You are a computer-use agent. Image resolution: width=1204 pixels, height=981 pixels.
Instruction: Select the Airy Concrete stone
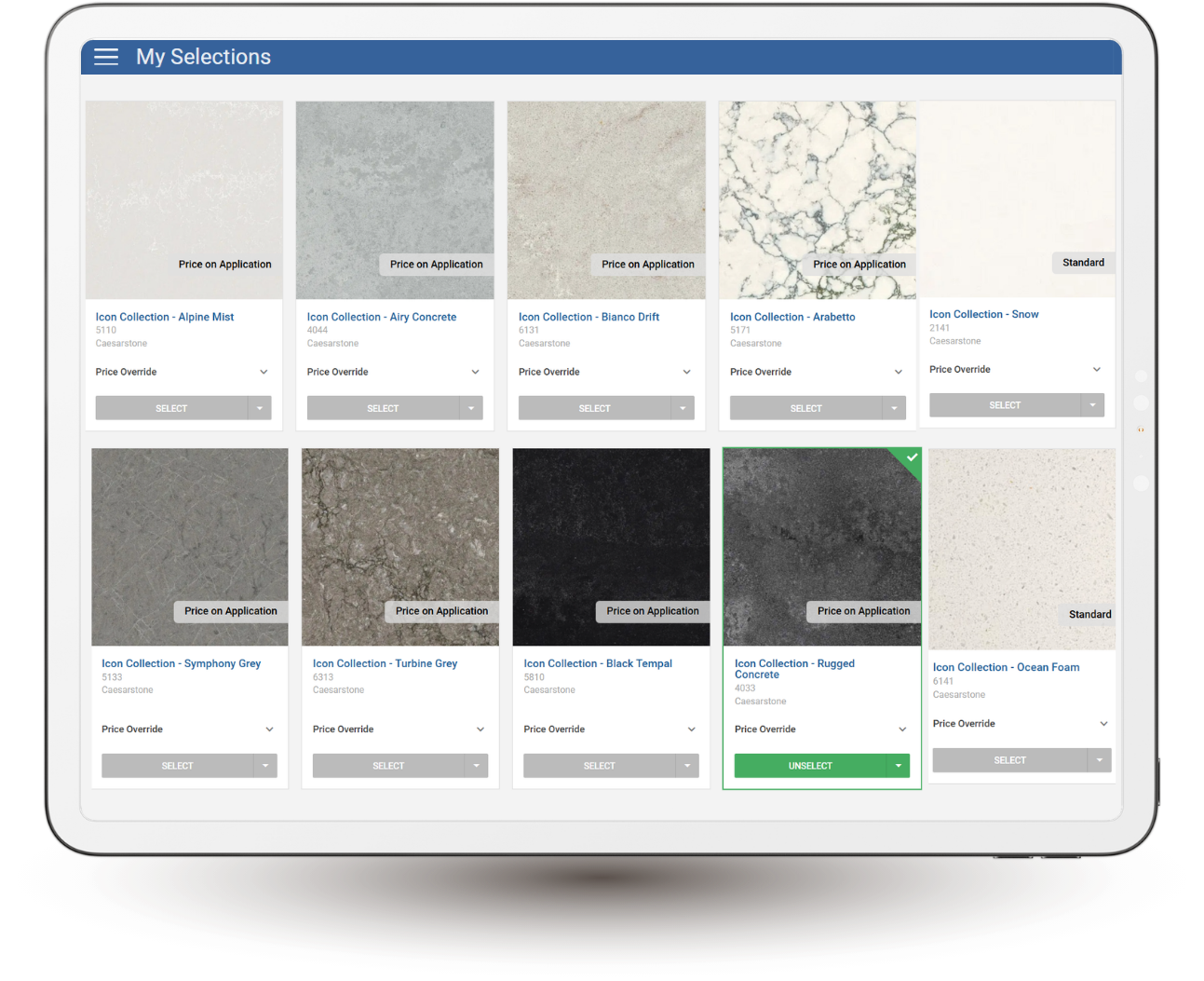click(383, 408)
